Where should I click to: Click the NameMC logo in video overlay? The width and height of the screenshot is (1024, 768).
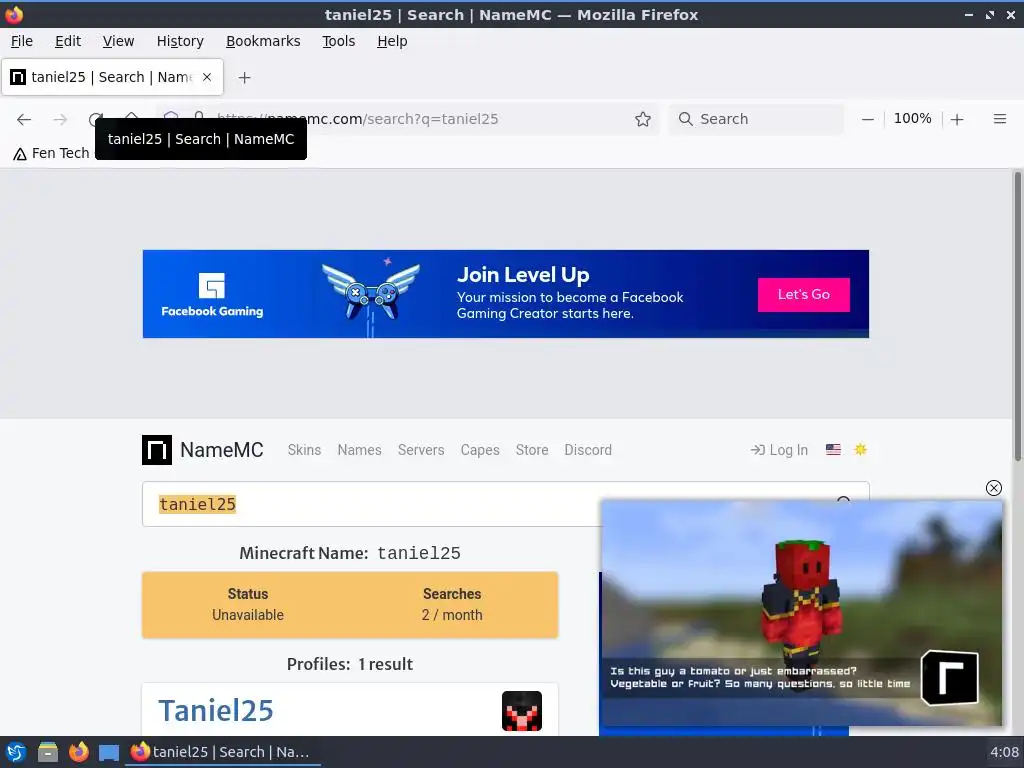click(950, 678)
